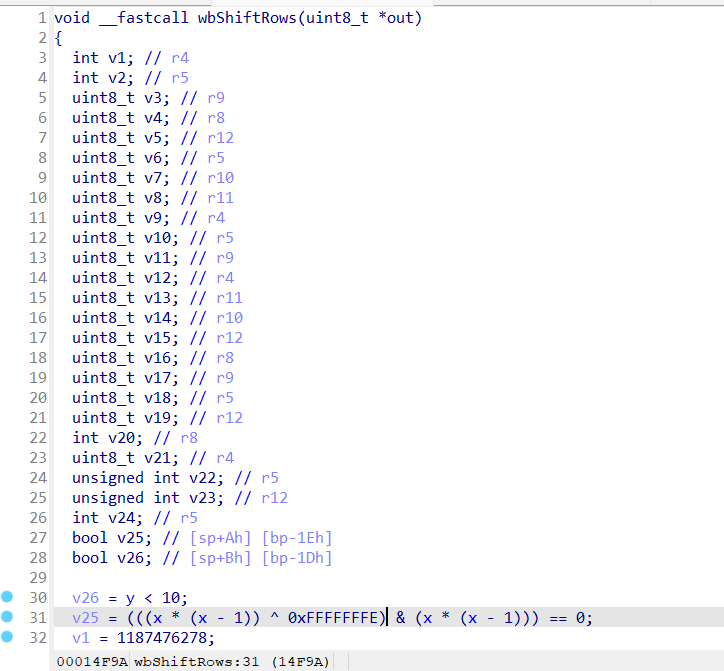Toggle breakpoint dot on line 31
Screen dimensions: 724x671
7,617
